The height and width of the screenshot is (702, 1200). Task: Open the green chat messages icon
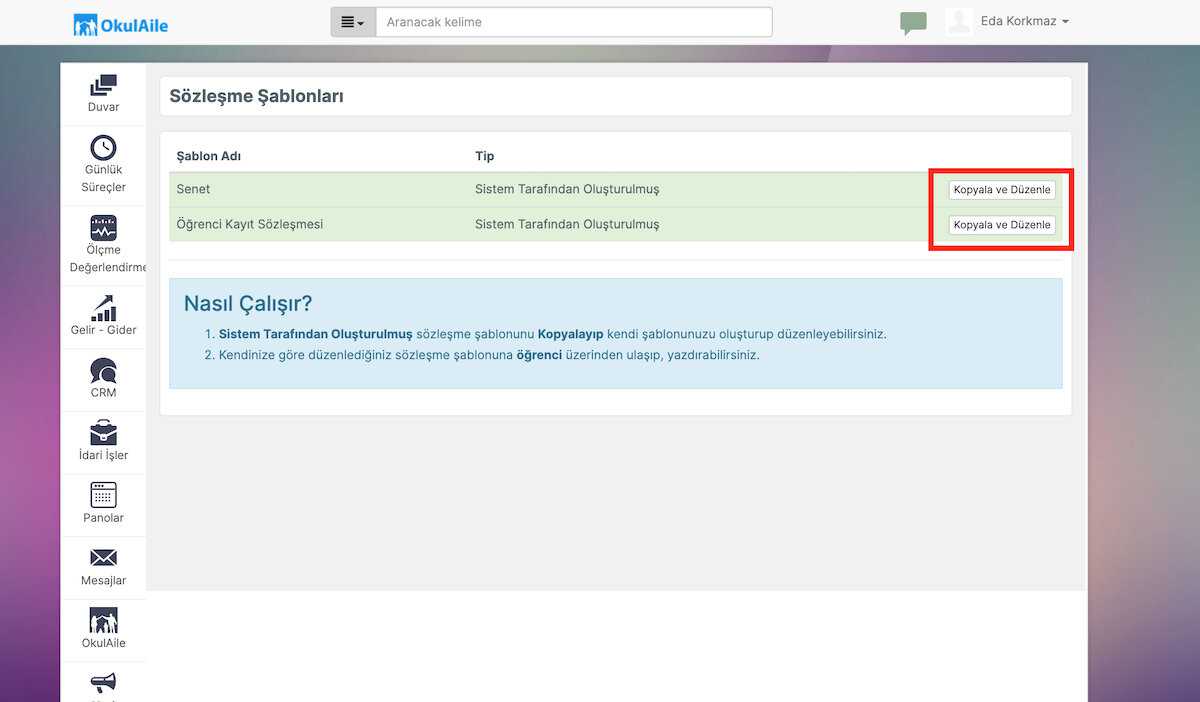[x=913, y=23]
